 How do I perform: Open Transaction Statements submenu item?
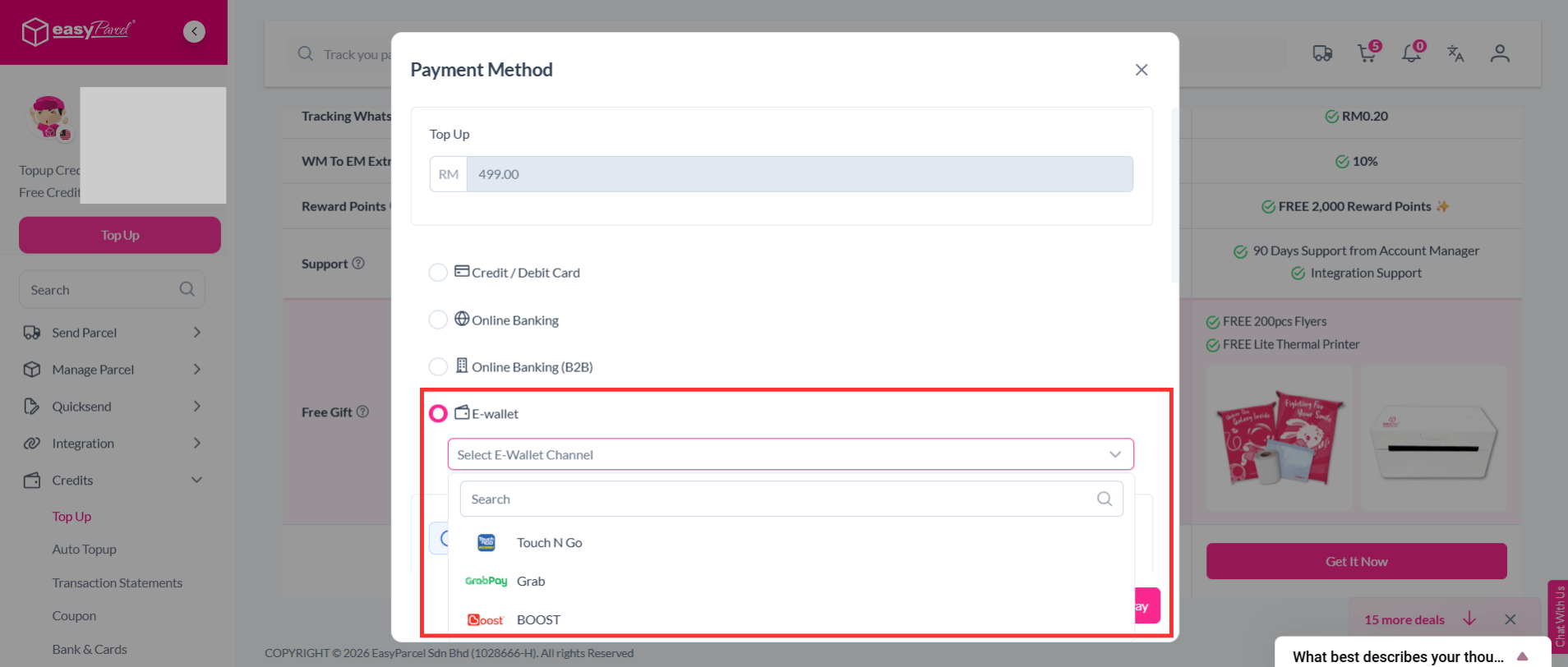118,583
